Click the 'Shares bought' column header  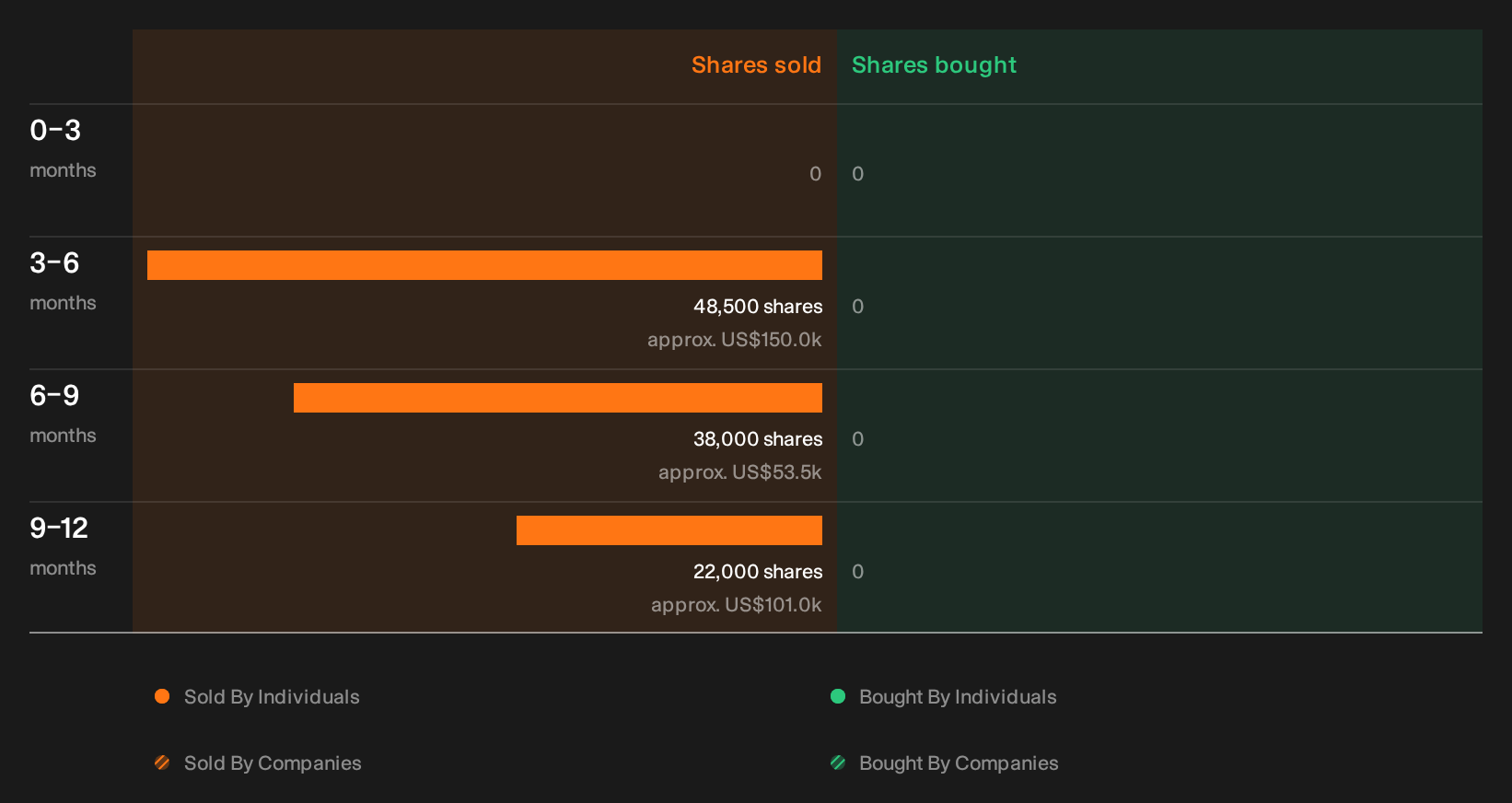tap(934, 65)
